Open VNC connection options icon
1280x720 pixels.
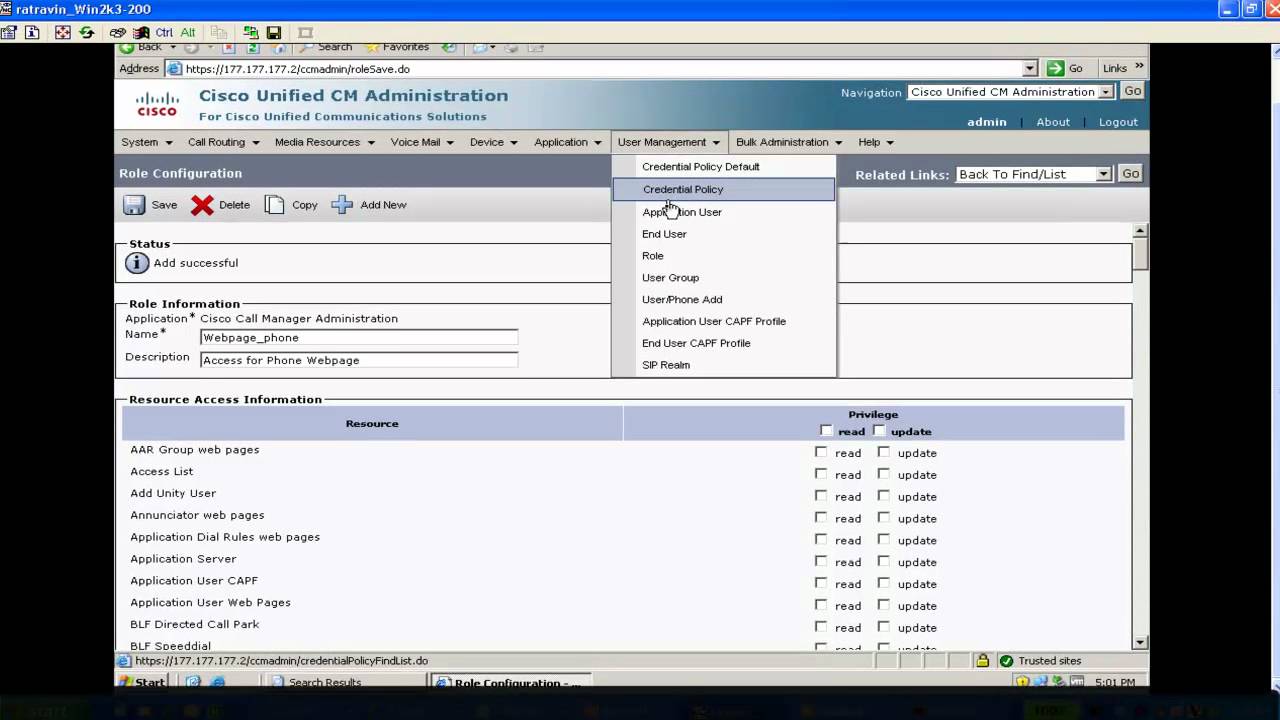[x=9, y=32]
